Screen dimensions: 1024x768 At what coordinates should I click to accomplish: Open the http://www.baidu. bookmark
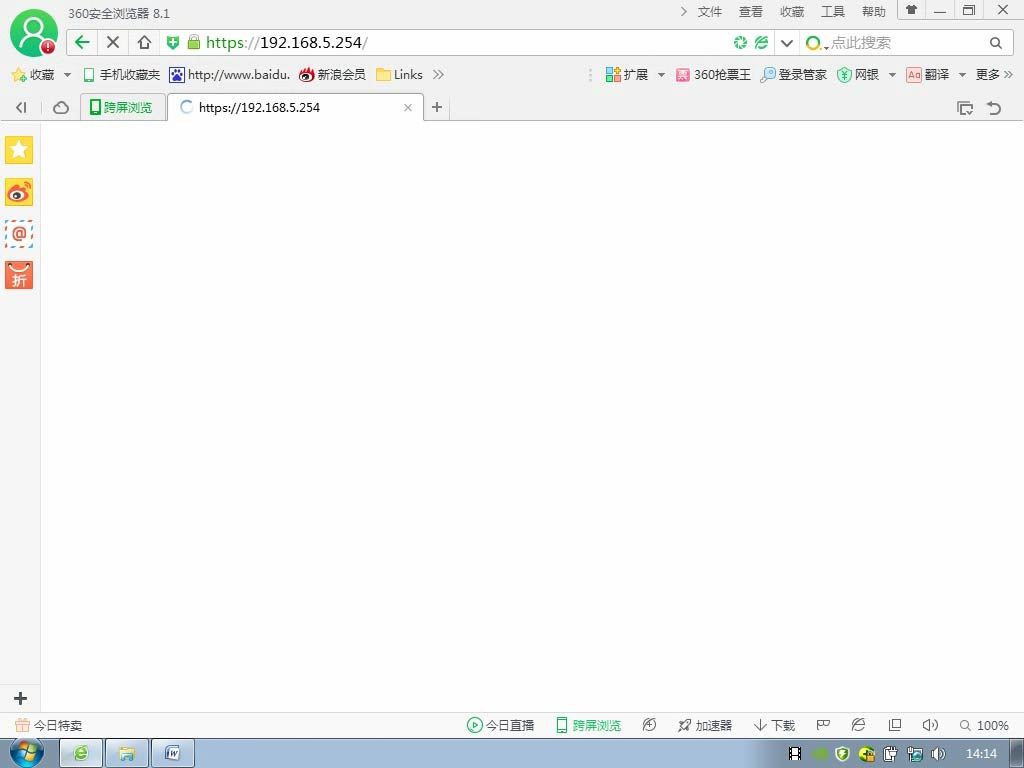coord(229,74)
